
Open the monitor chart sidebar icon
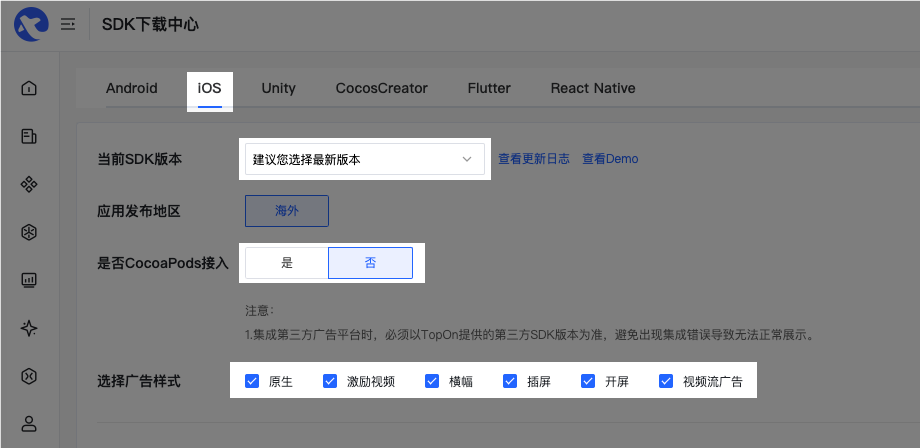click(x=29, y=280)
